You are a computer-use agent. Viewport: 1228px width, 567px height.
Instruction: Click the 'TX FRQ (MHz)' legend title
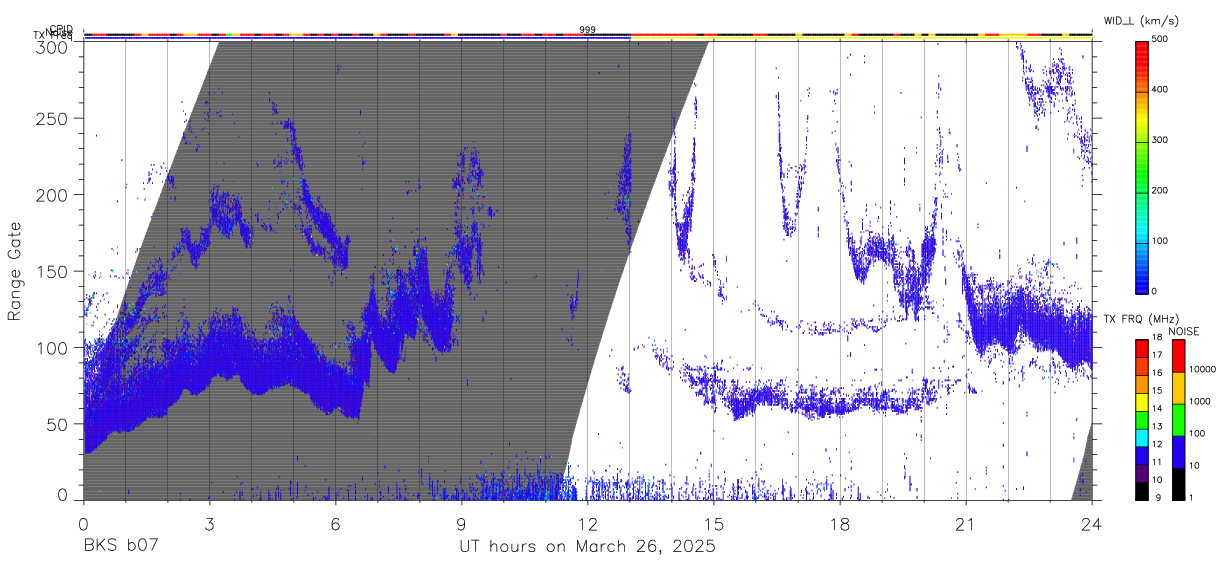pos(1139,319)
